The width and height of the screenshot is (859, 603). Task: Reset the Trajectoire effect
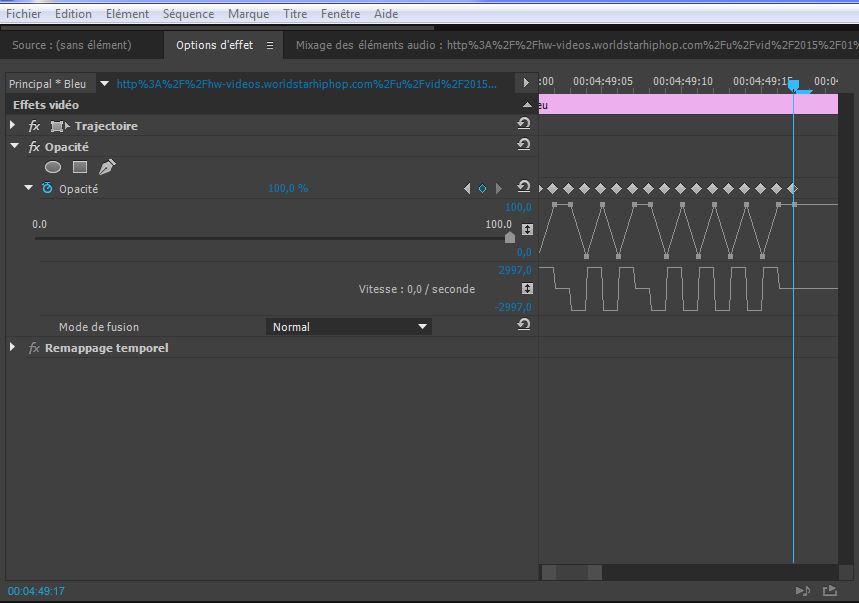point(523,125)
